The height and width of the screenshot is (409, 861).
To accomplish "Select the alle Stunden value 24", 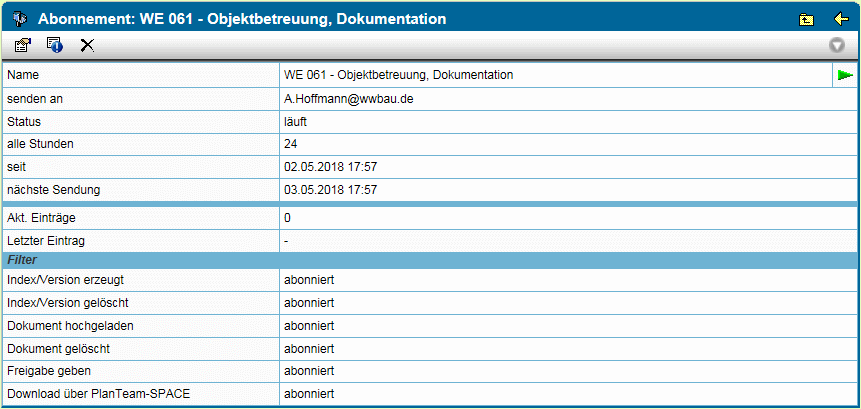I will pos(290,144).
